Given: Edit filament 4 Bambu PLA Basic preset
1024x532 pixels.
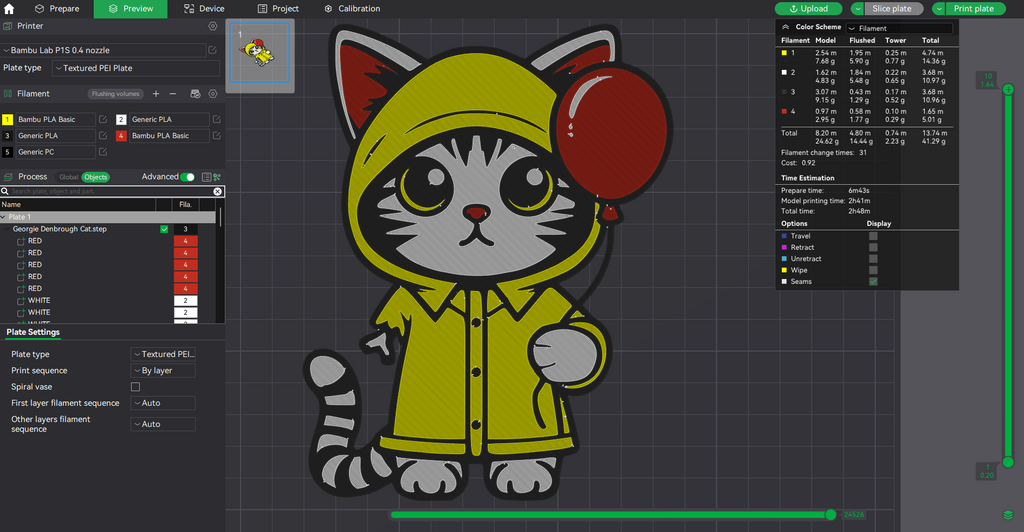Looking at the screenshot, I should pyautogui.click(x=216, y=136).
